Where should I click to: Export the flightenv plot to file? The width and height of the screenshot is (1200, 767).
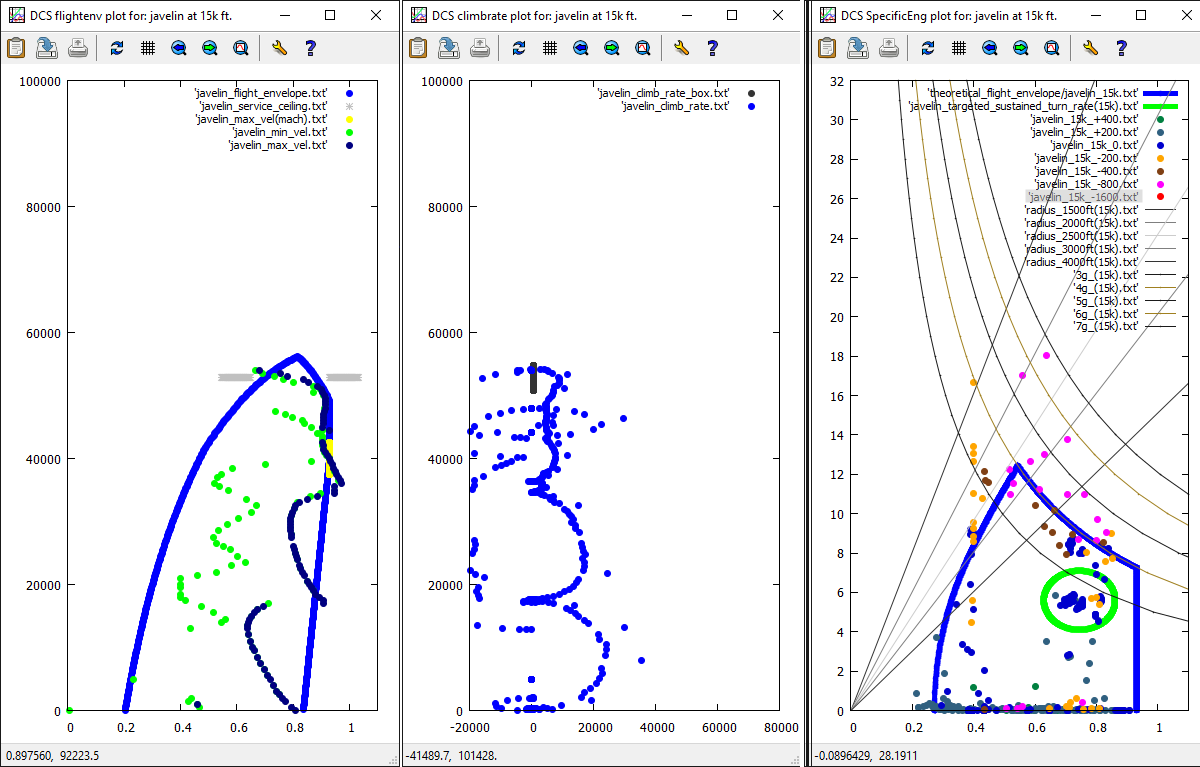[x=47, y=48]
